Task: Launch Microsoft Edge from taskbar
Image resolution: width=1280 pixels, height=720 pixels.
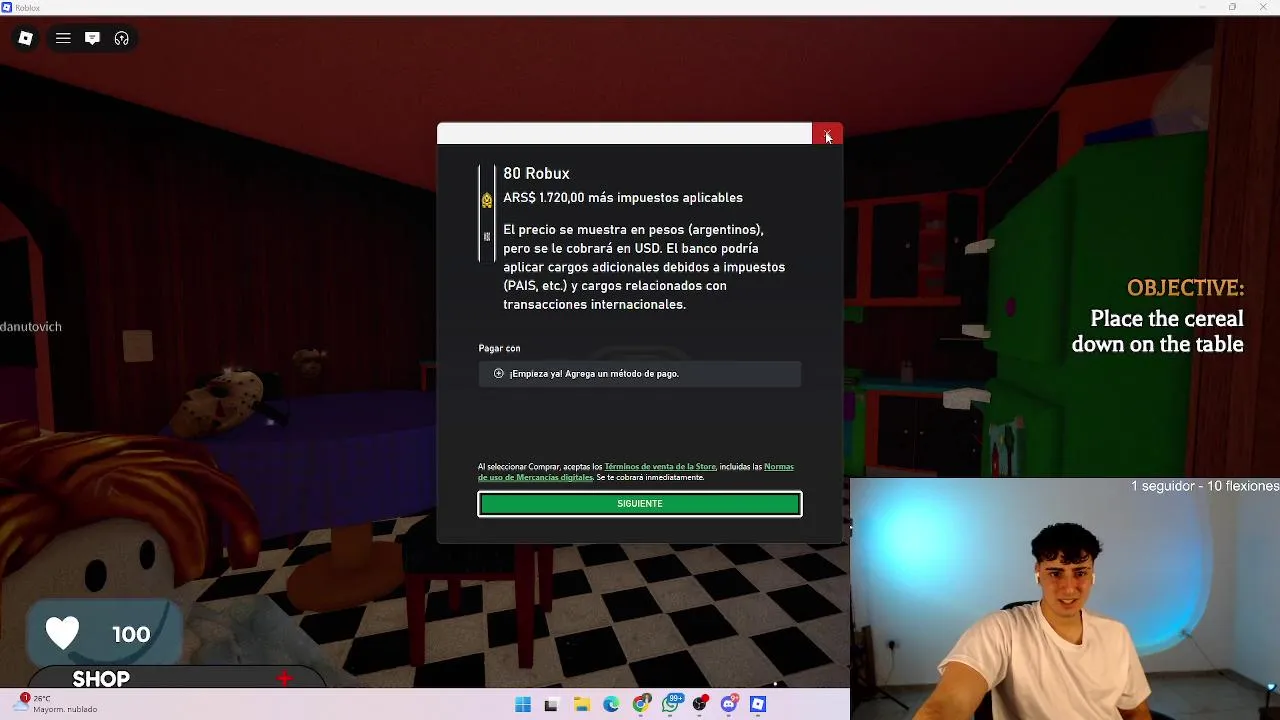Action: click(611, 705)
